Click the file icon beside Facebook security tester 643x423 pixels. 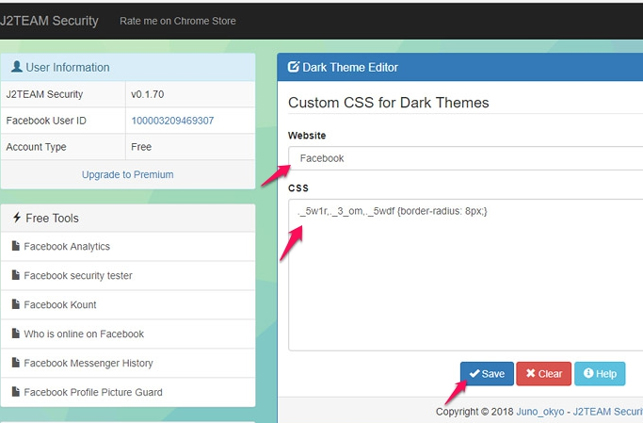click(16, 275)
